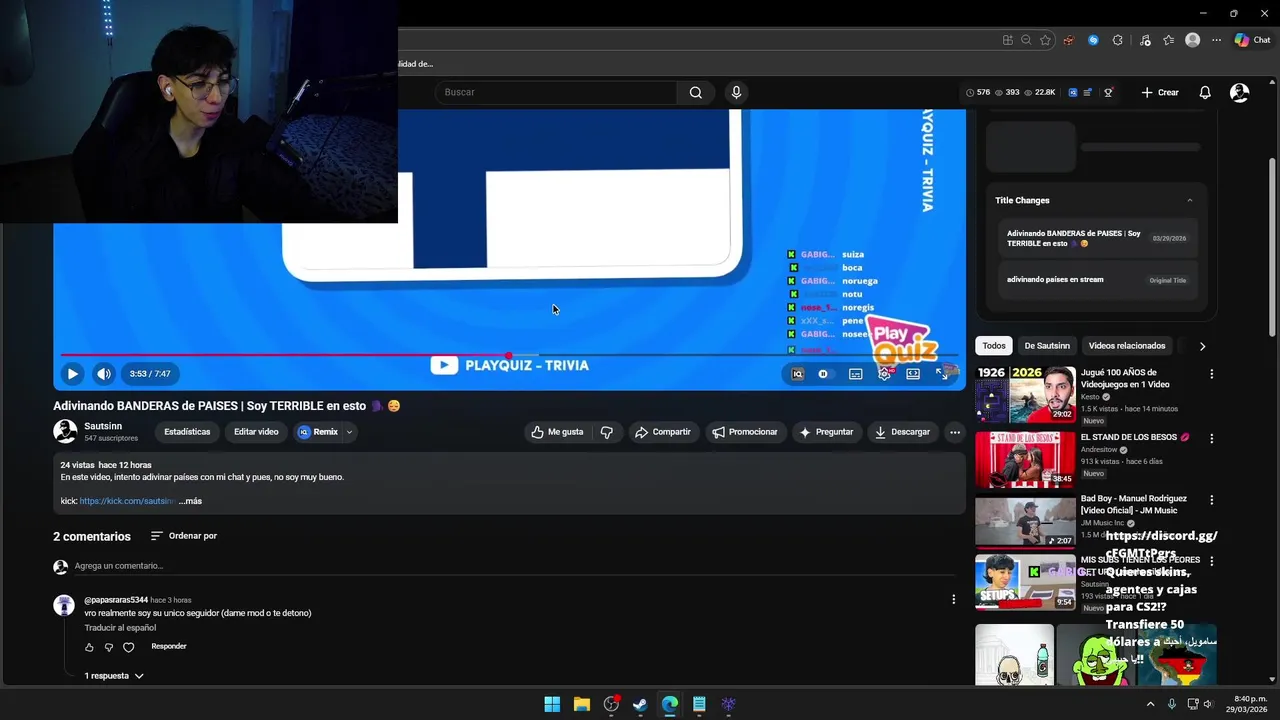
Task: Click the Compartir share button
Action: pos(662,432)
